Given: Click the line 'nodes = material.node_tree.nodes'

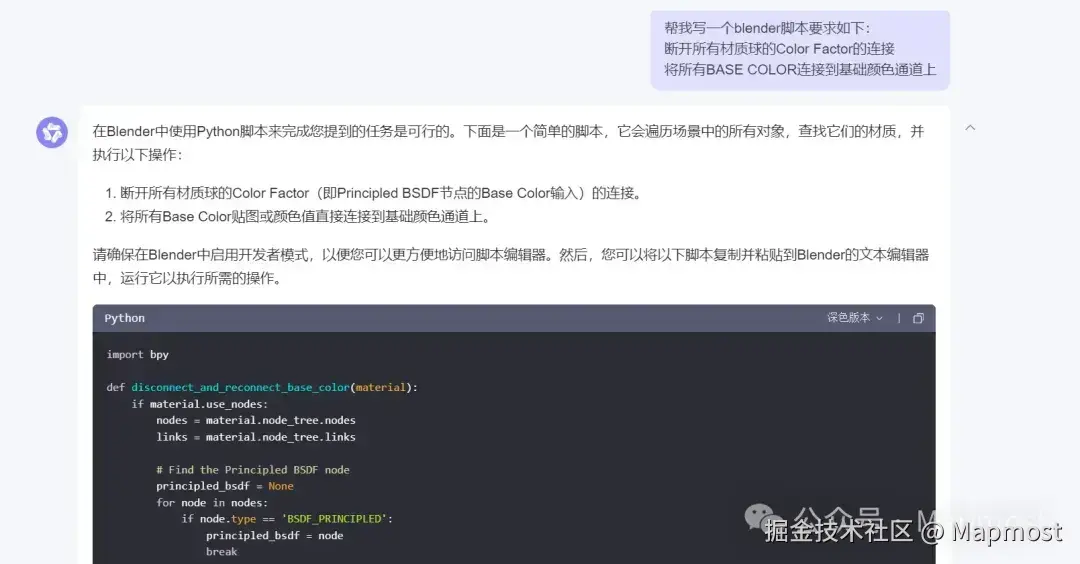Looking at the screenshot, I should (x=256, y=420).
